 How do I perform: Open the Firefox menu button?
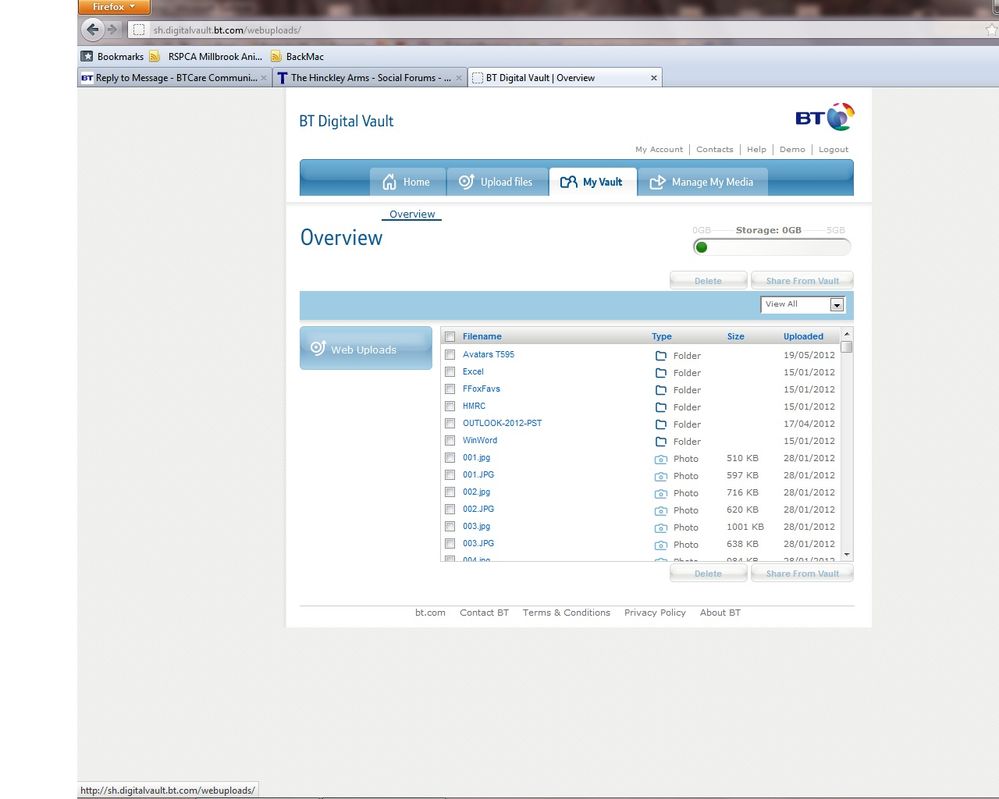(x=115, y=7)
